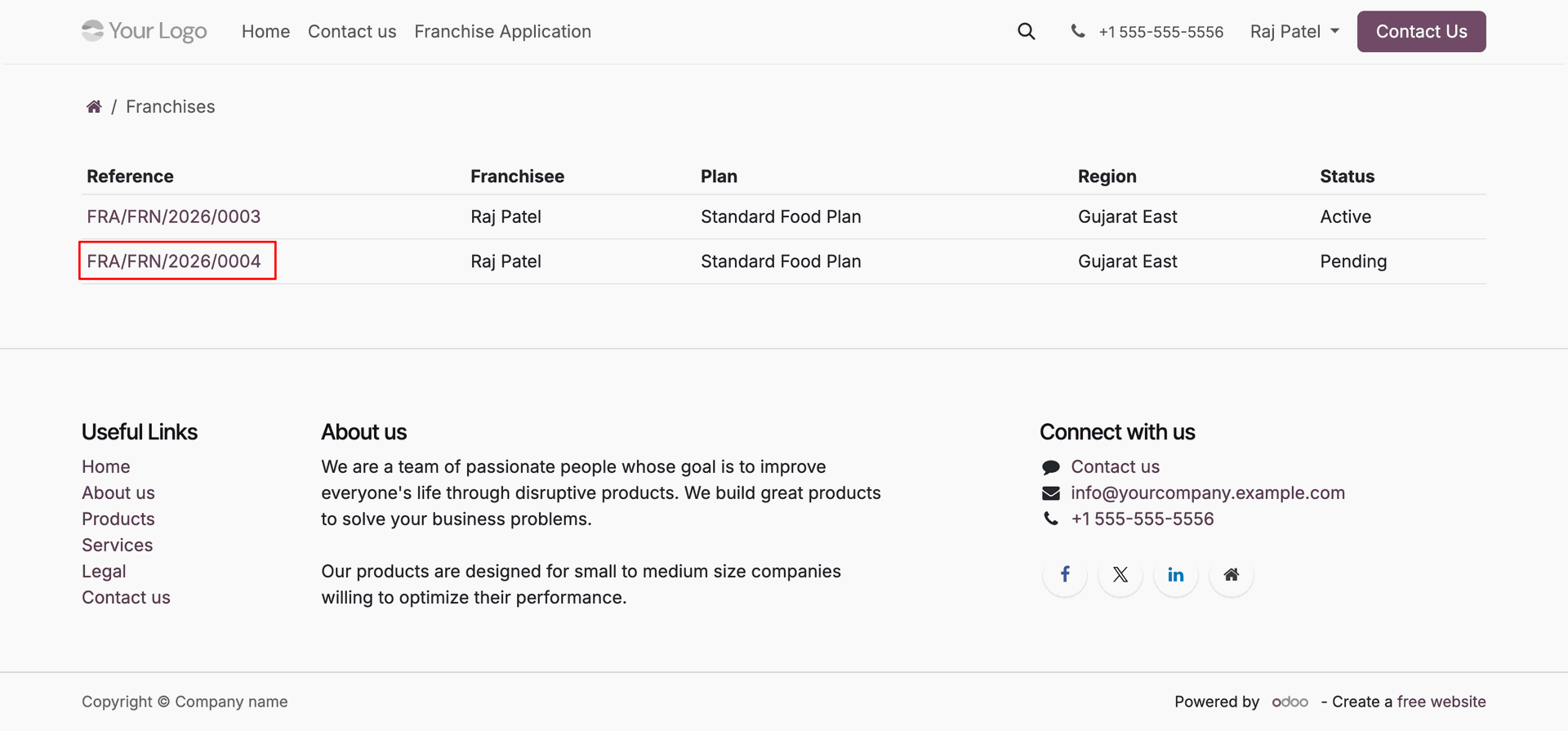Click the purple Contact Us button
This screenshot has width=1568, height=731.
pyautogui.click(x=1421, y=32)
